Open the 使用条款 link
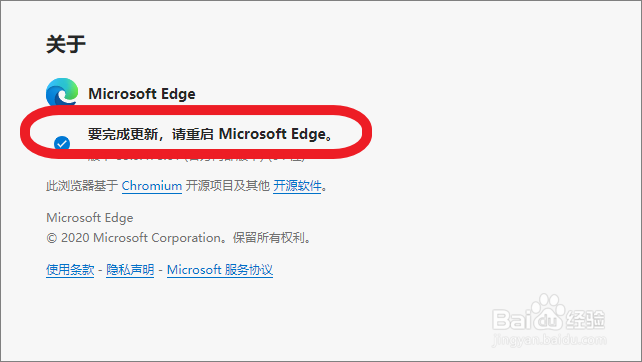 point(70,270)
